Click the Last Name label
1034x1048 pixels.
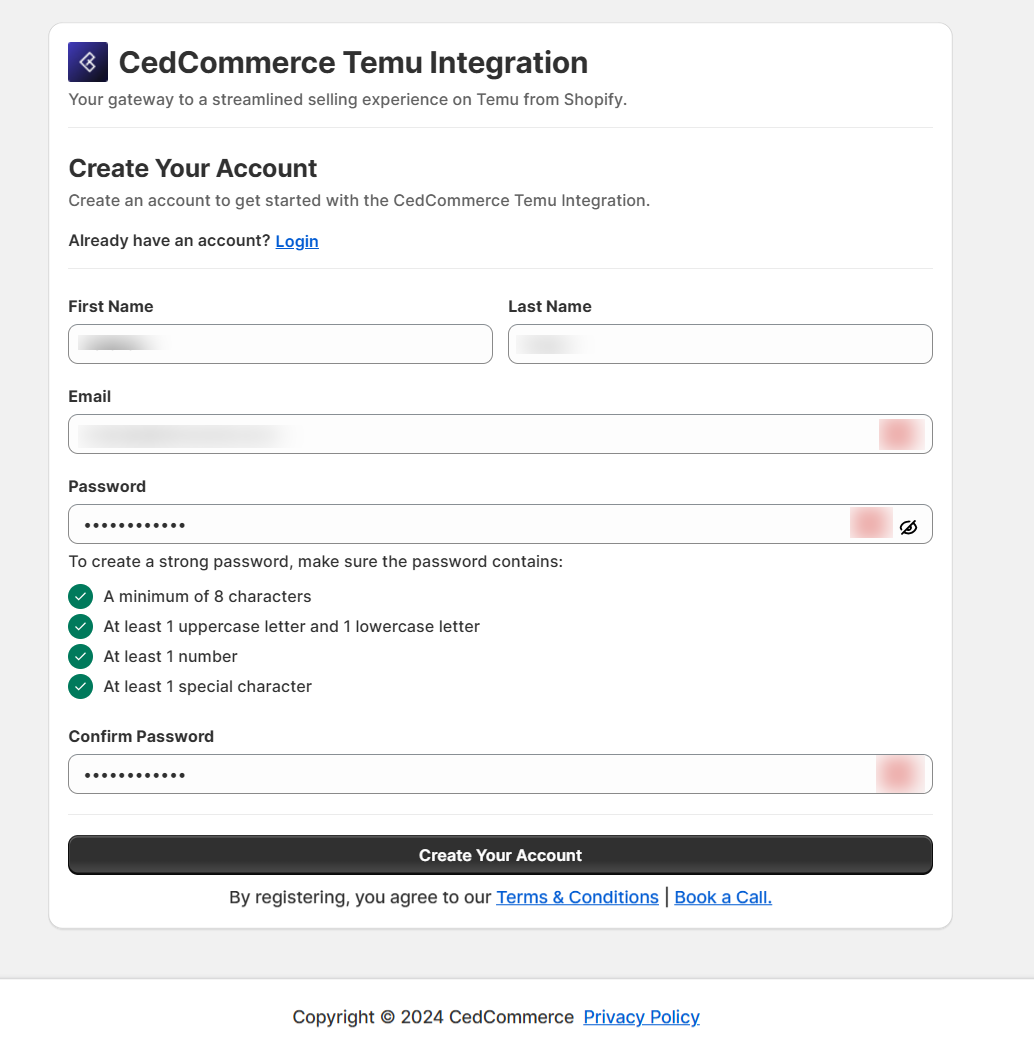(x=549, y=306)
